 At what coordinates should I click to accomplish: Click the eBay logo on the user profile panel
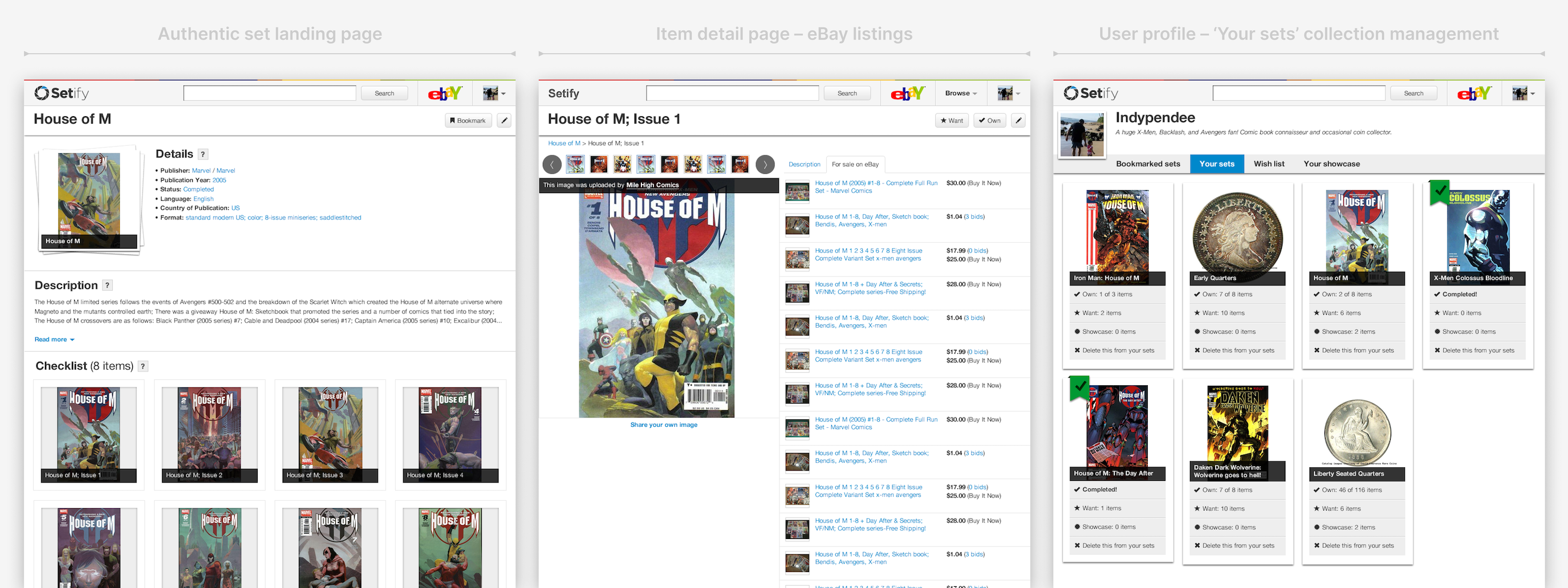[x=1474, y=93]
